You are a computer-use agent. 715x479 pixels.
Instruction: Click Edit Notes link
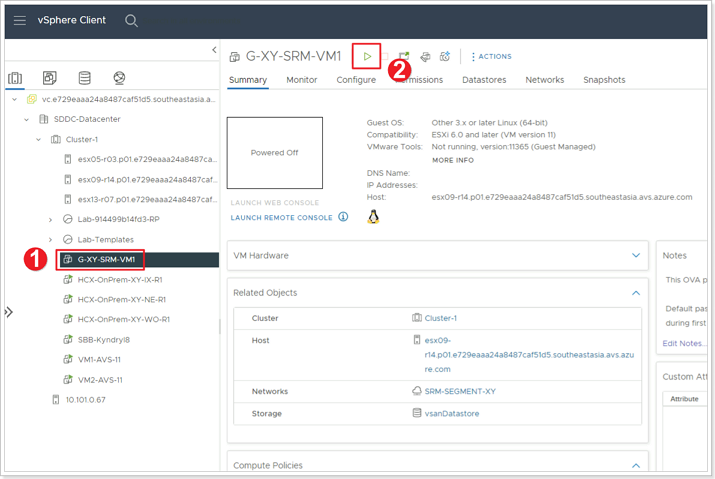684,344
